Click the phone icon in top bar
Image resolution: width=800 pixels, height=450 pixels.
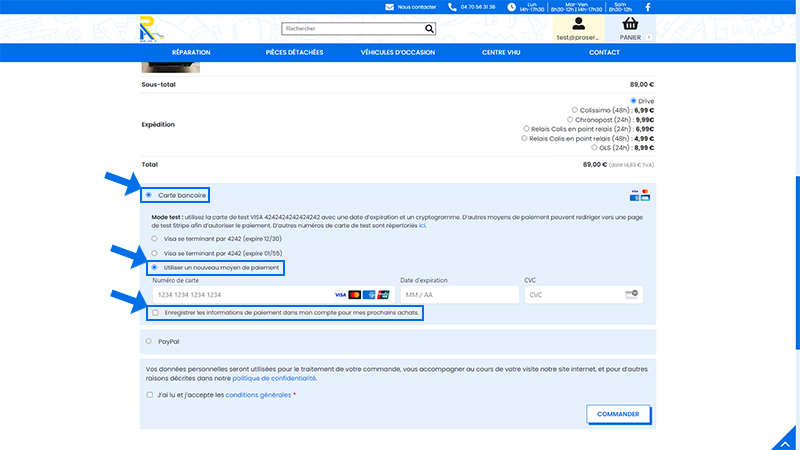point(452,7)
